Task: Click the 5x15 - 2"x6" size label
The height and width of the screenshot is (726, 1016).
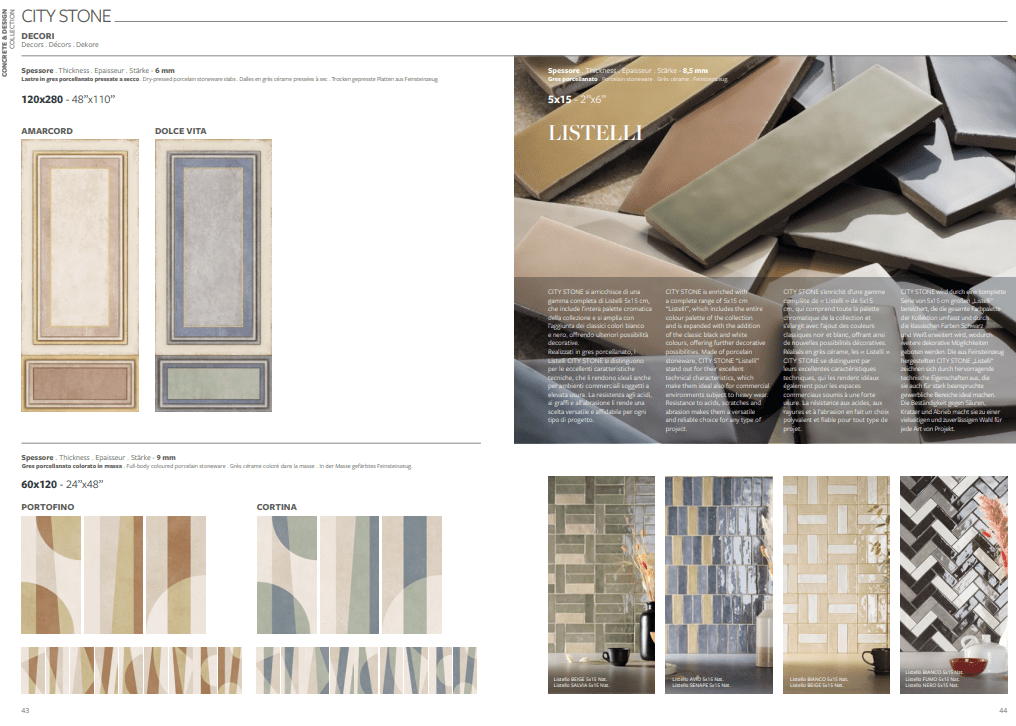Action: tap(577, 100)
